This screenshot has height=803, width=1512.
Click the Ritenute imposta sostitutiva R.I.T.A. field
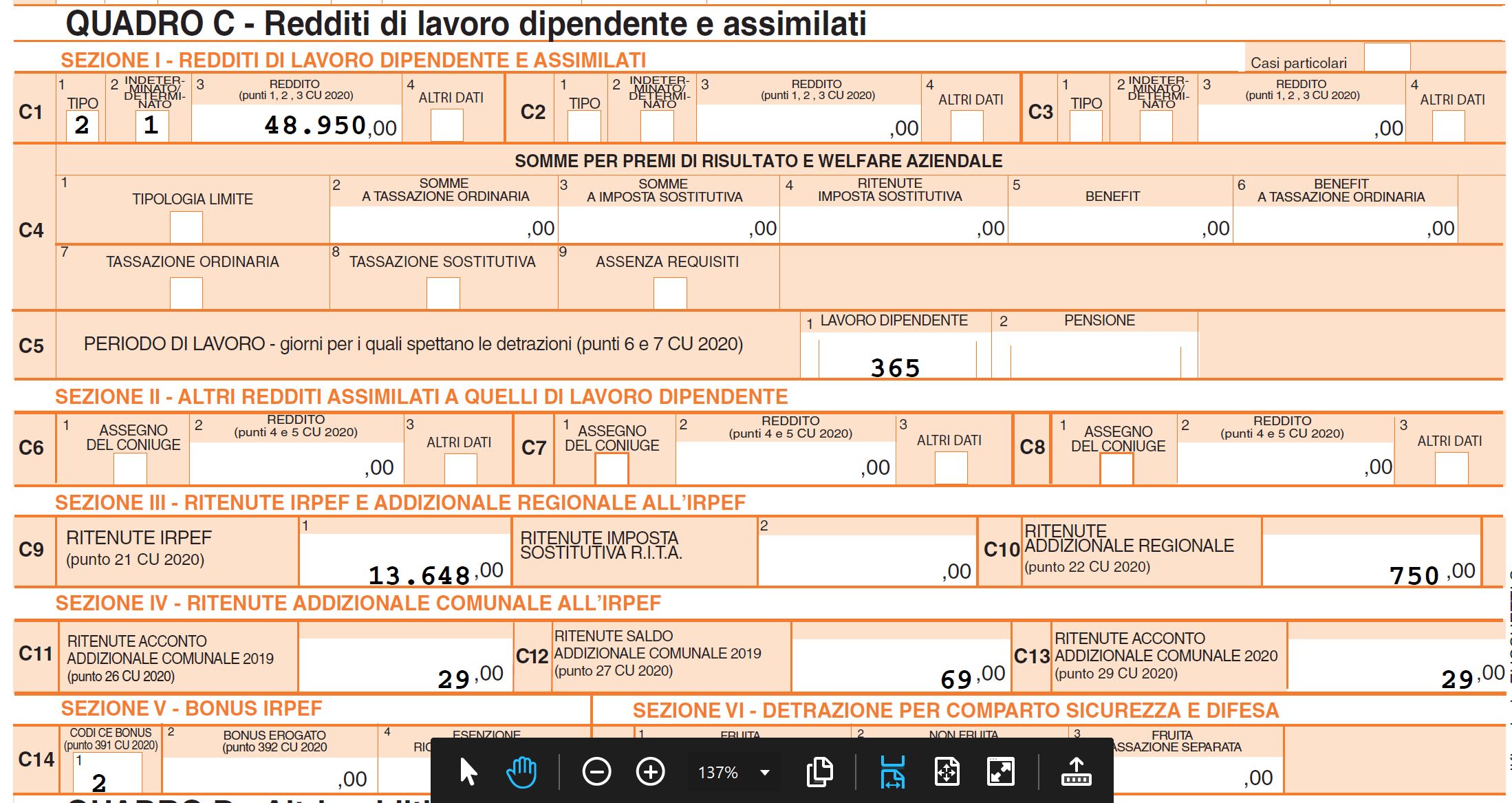point(867,560)
